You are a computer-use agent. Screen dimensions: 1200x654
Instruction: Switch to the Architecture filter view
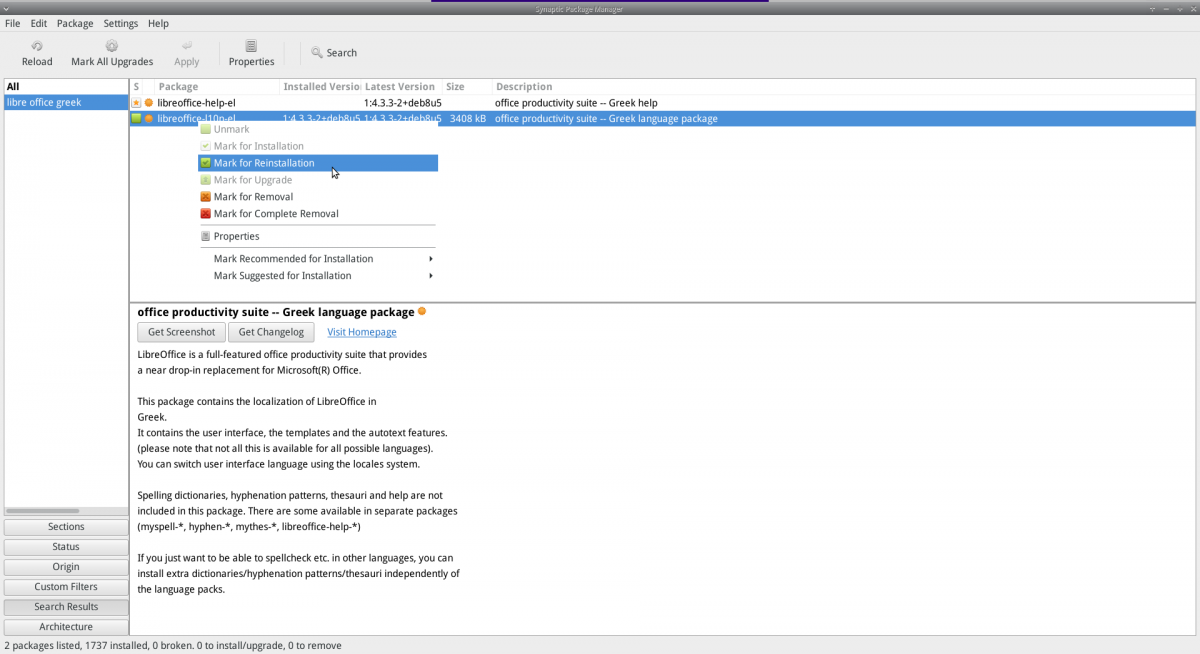[x=66, y=627]
